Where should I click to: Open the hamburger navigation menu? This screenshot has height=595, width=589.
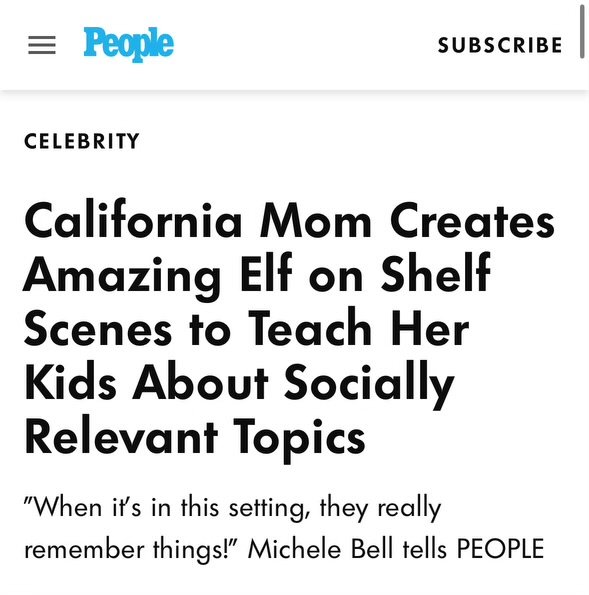pos(42,45)
